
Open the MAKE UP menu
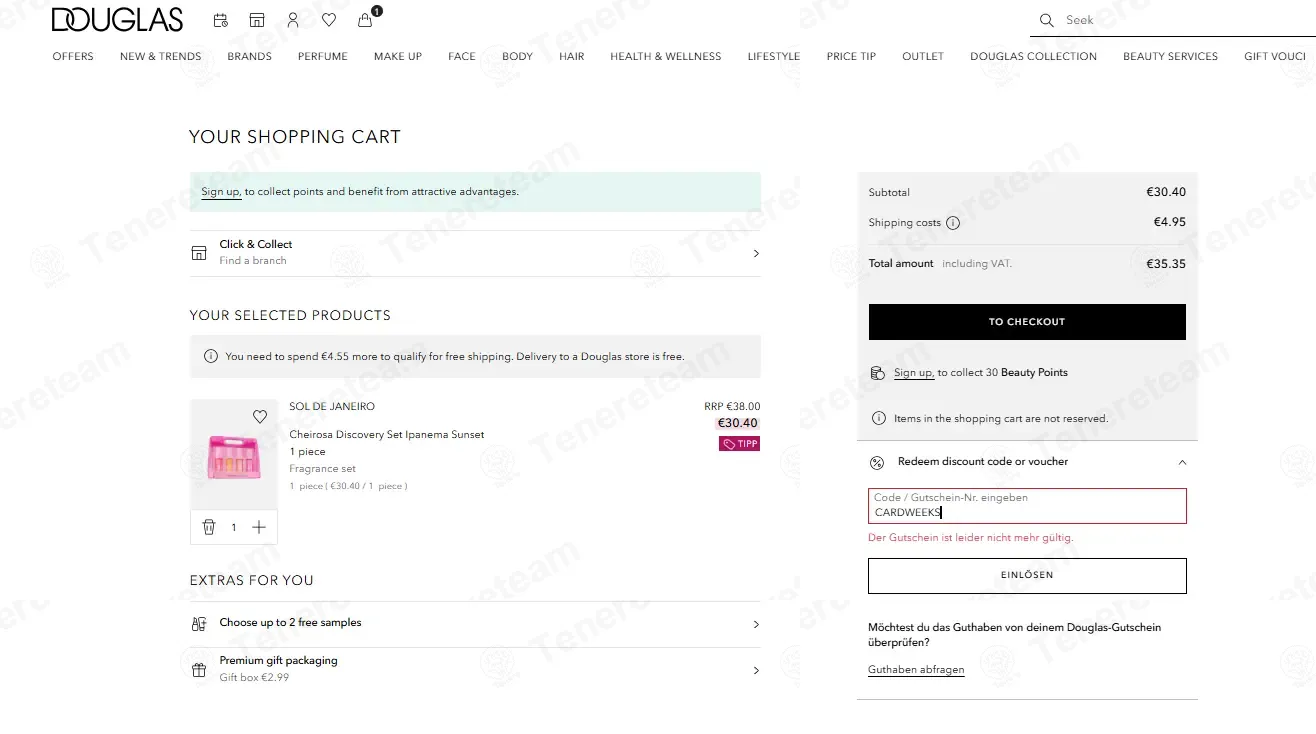pyautogui.click(x=398, y=56)
